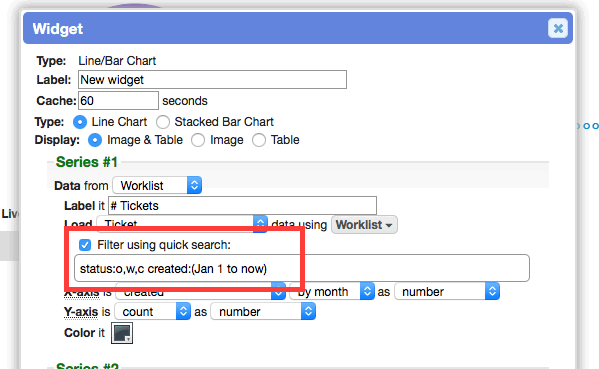Select Image only display option
599x369 pixels.
coord(198,140)
